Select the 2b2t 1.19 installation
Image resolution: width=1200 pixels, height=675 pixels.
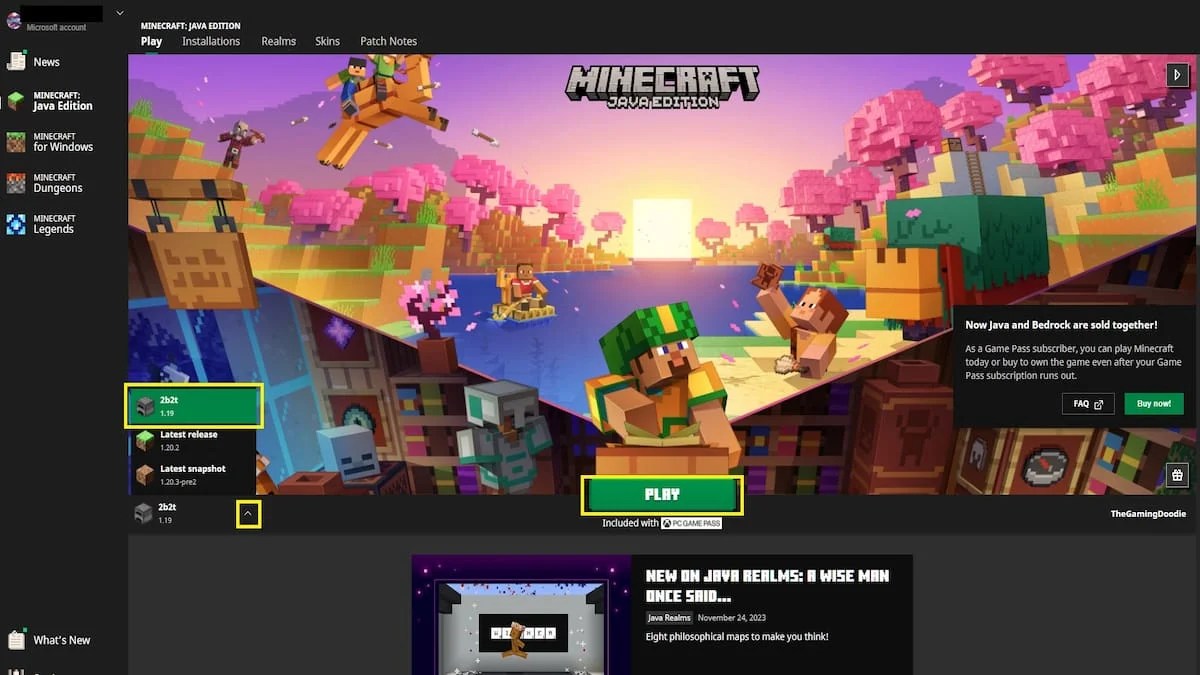pyautogui.click(x=193, y=405)
